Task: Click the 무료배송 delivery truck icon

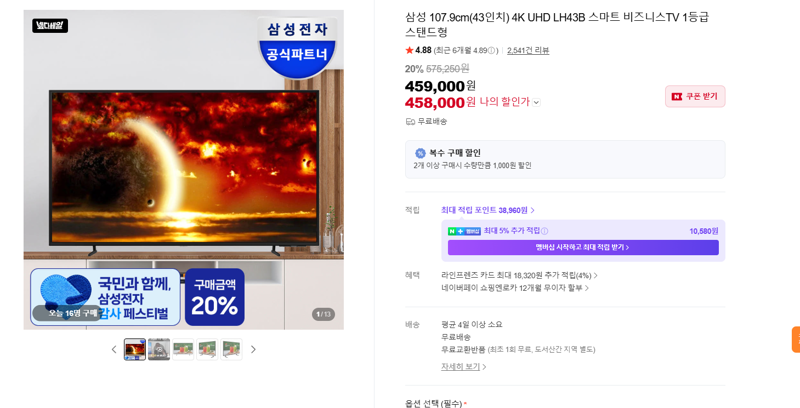Action: coord(410,121)
